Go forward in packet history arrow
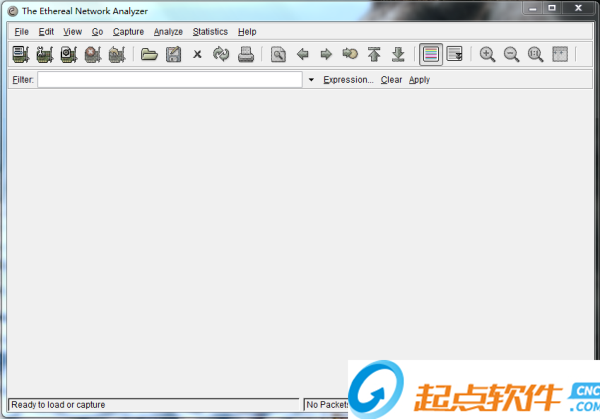This screenshot has height=419, width=600. (326, 54)
